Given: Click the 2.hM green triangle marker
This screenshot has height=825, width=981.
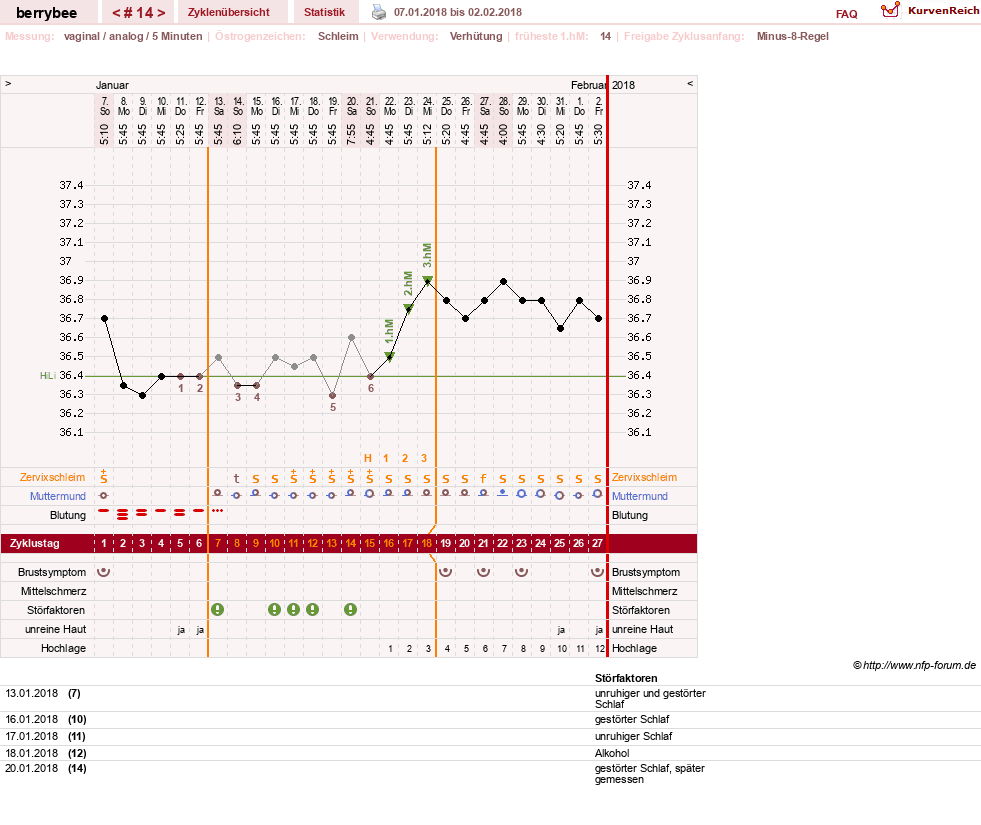Looking at the screenshot, I should [x=408, y=308].
